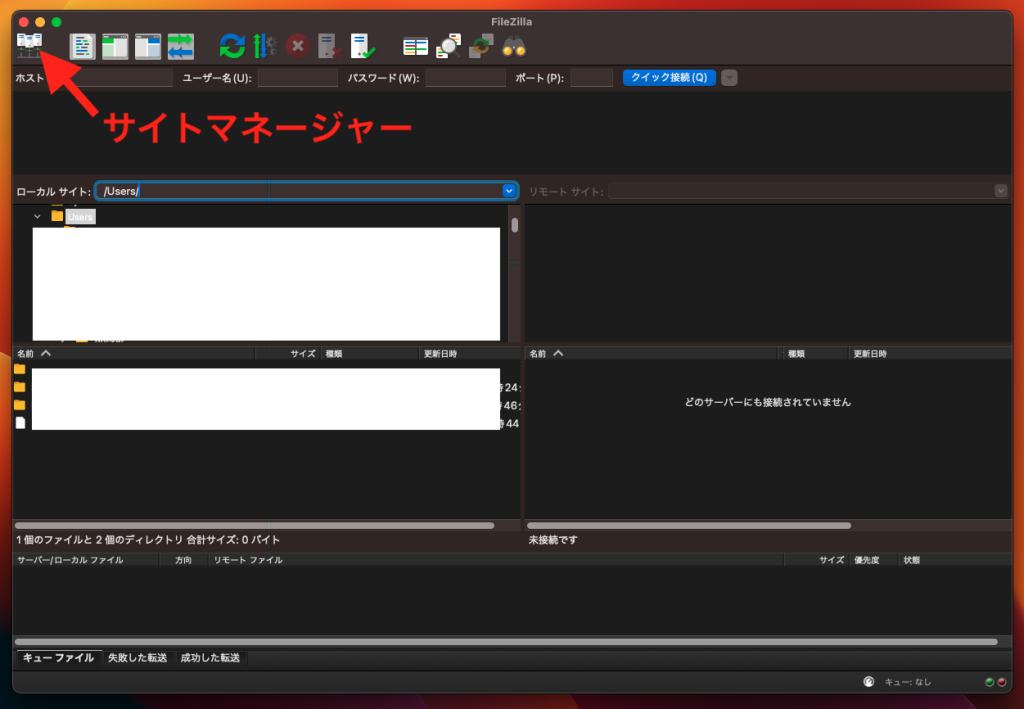Open the quick connect history dropdown arrow
Screen dimensions: 1024x709
coord(729,78)
